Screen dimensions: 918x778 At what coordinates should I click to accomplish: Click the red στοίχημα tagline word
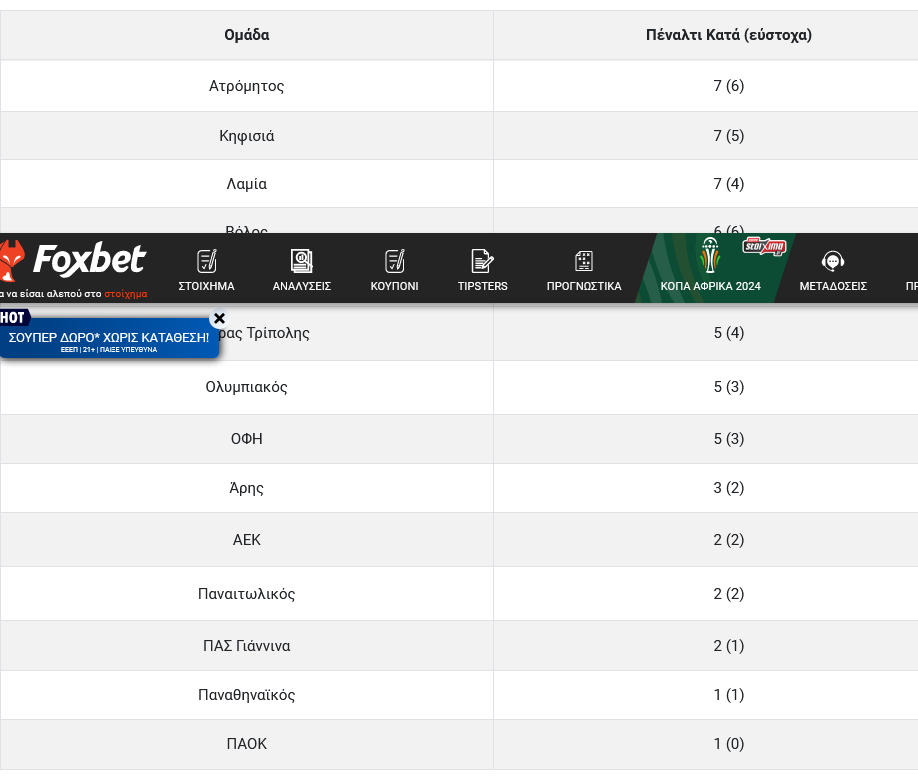[126, 294]
